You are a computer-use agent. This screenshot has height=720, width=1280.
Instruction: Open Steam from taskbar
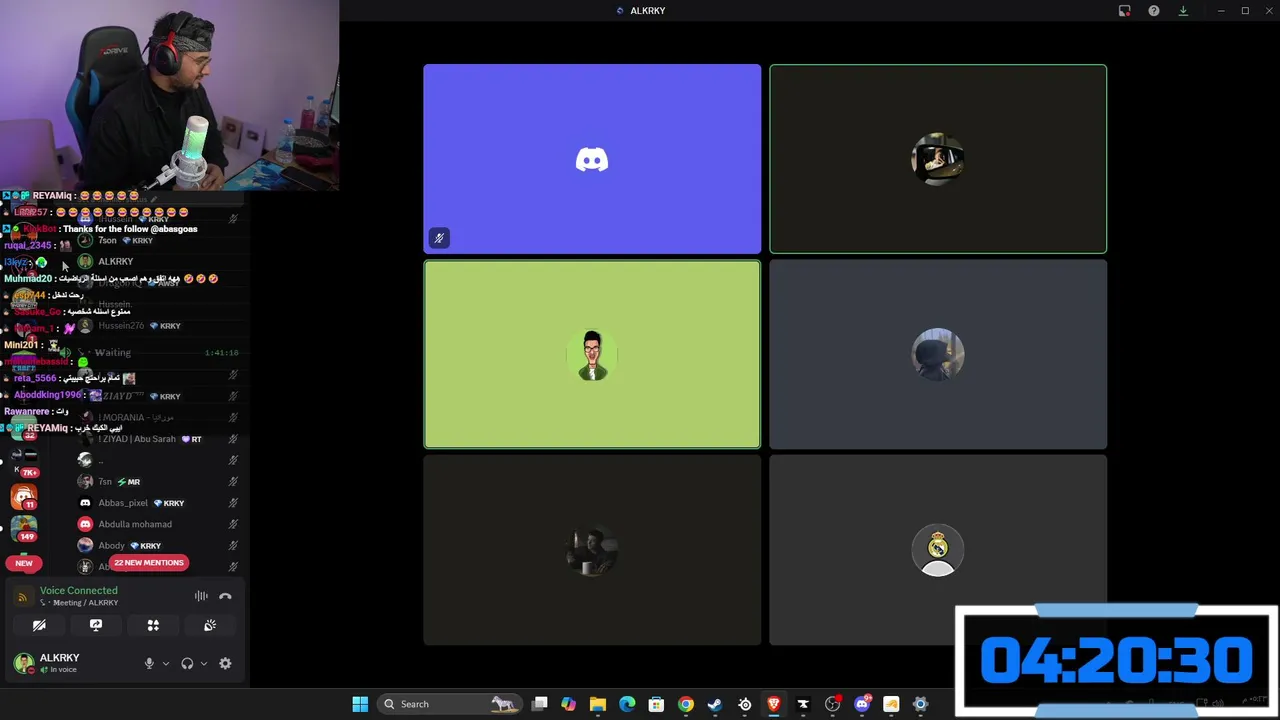click(715, 704)
